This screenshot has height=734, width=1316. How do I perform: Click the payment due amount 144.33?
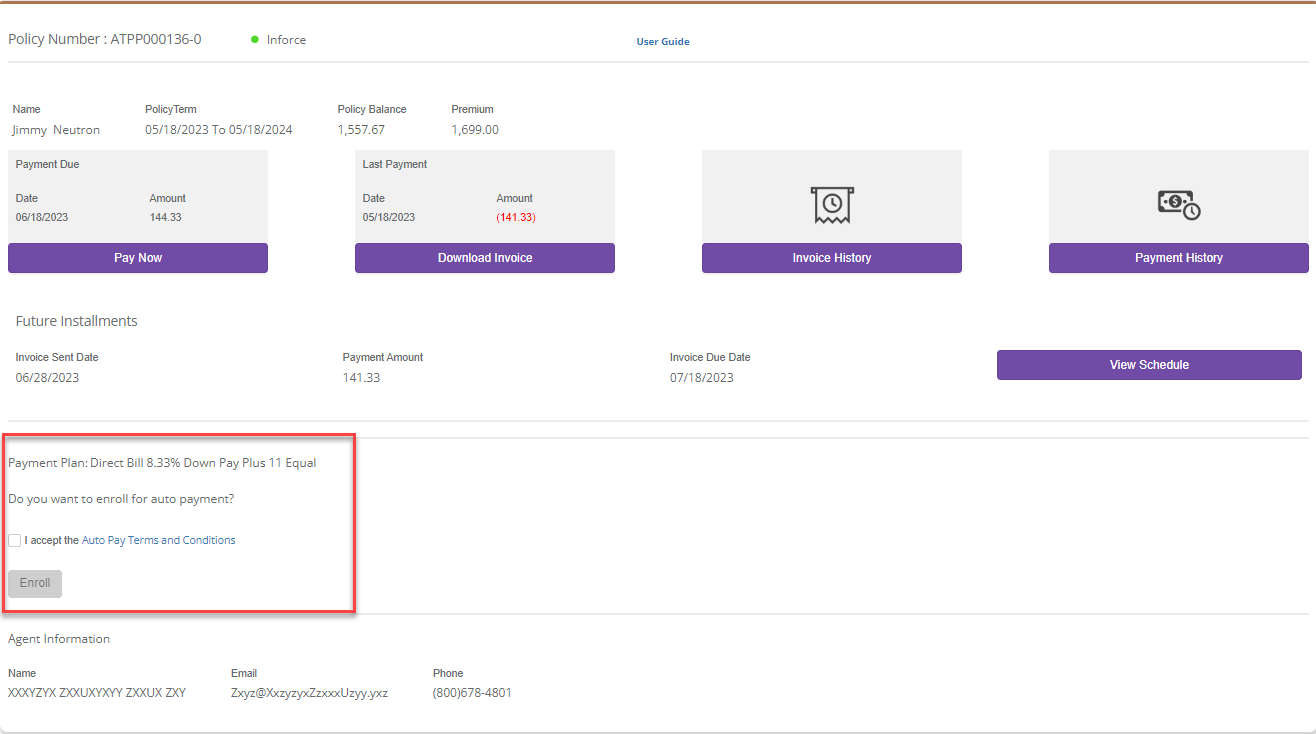(166, 217)
